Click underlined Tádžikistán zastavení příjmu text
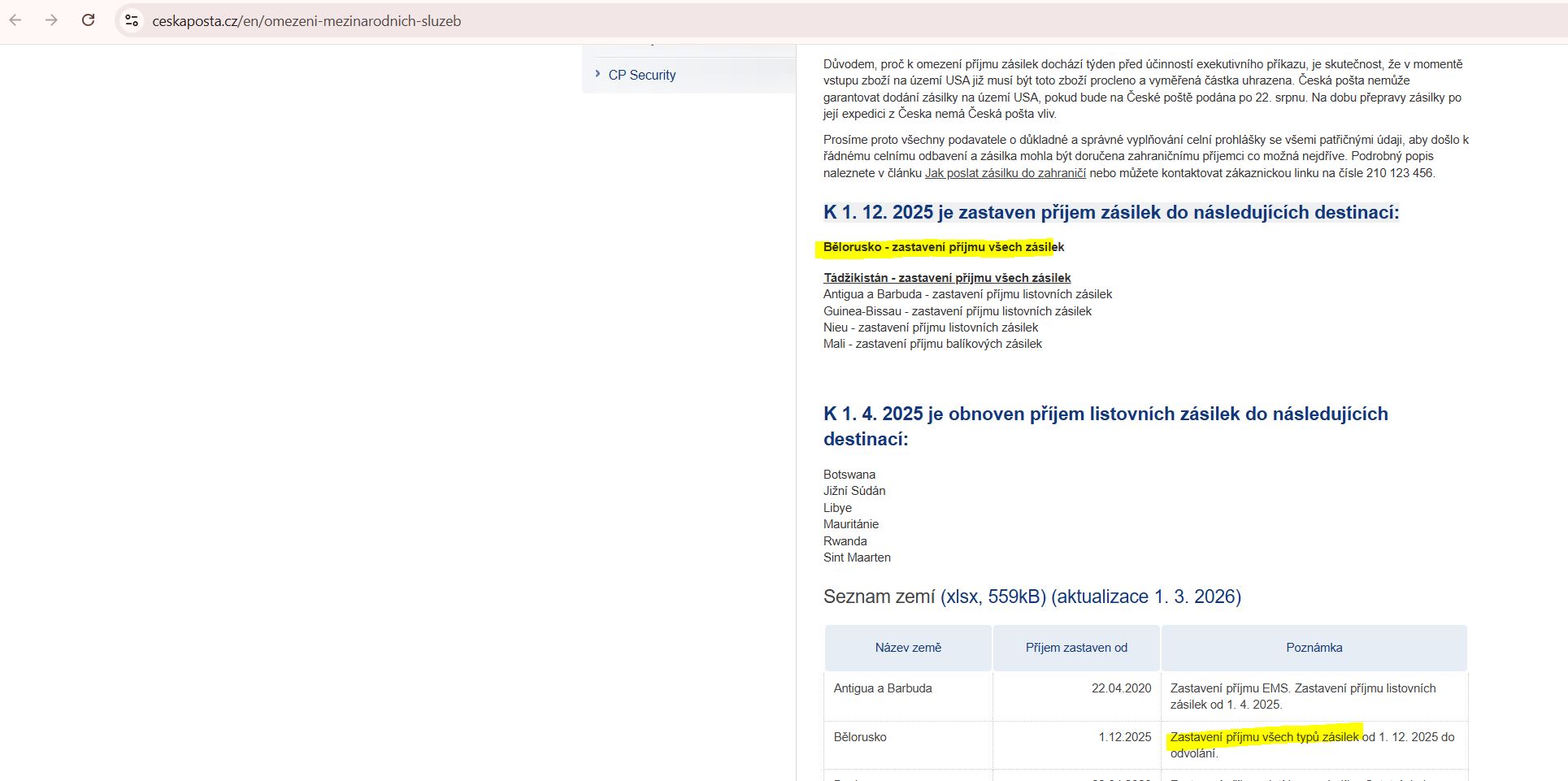1568x781 pixels. [946, 278]
